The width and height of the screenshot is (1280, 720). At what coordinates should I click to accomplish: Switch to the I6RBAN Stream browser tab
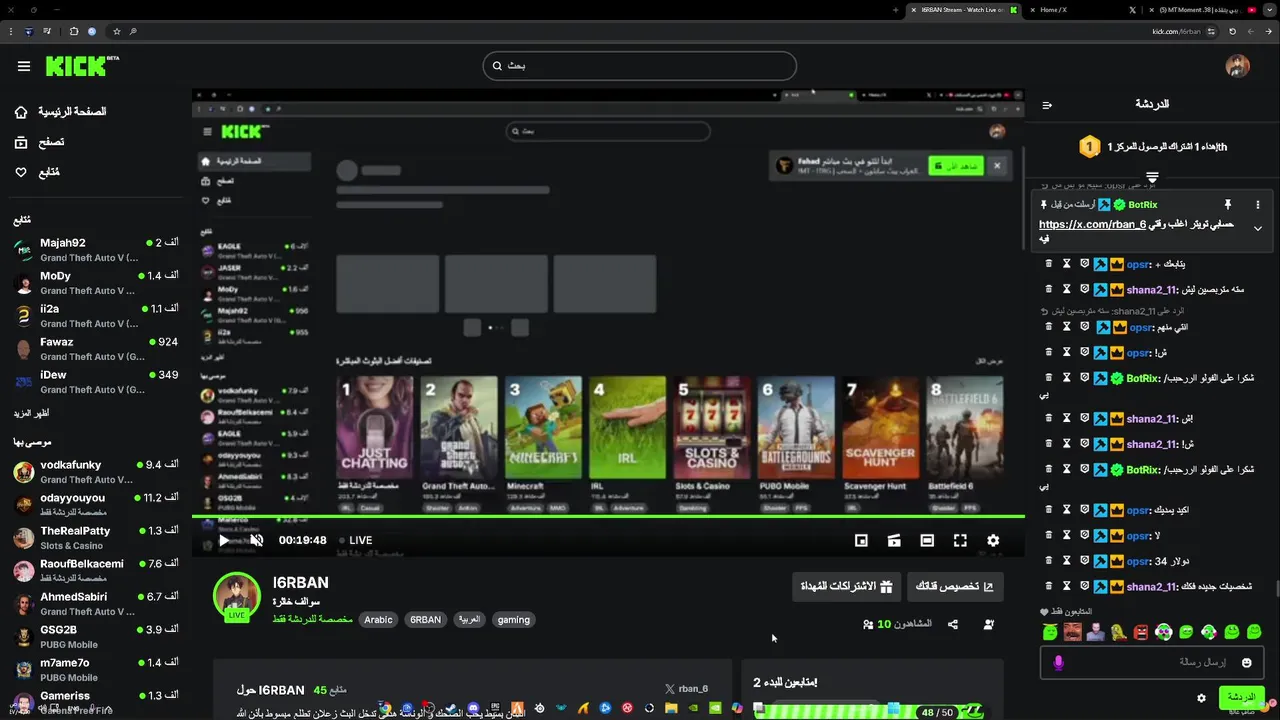tap(963, 9)
